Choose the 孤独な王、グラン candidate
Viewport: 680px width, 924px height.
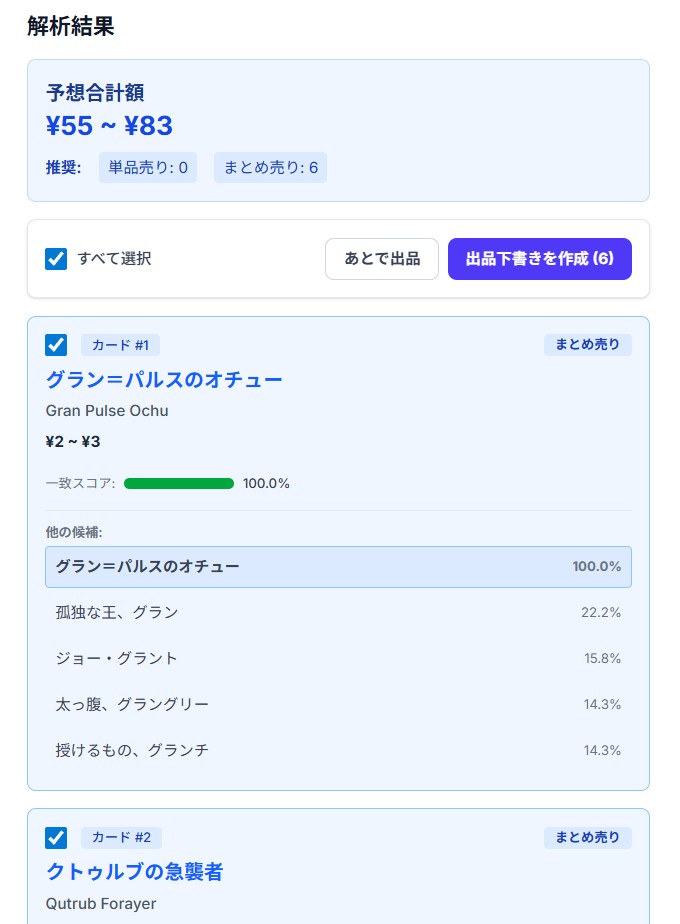(338, 612)
